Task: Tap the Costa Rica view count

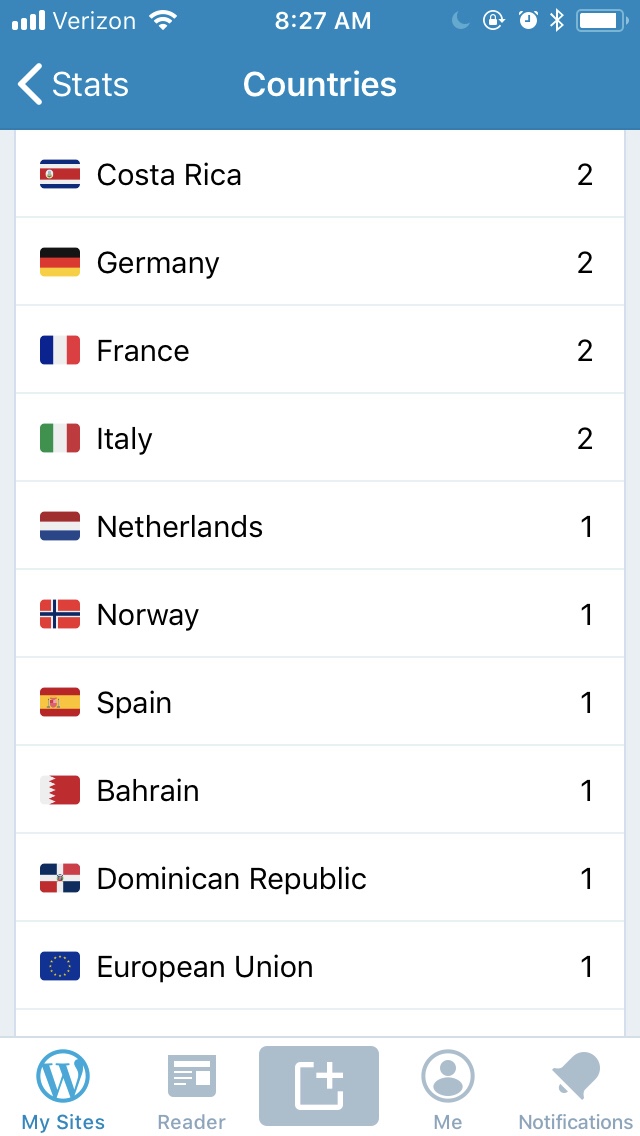Action: point(585,175)
